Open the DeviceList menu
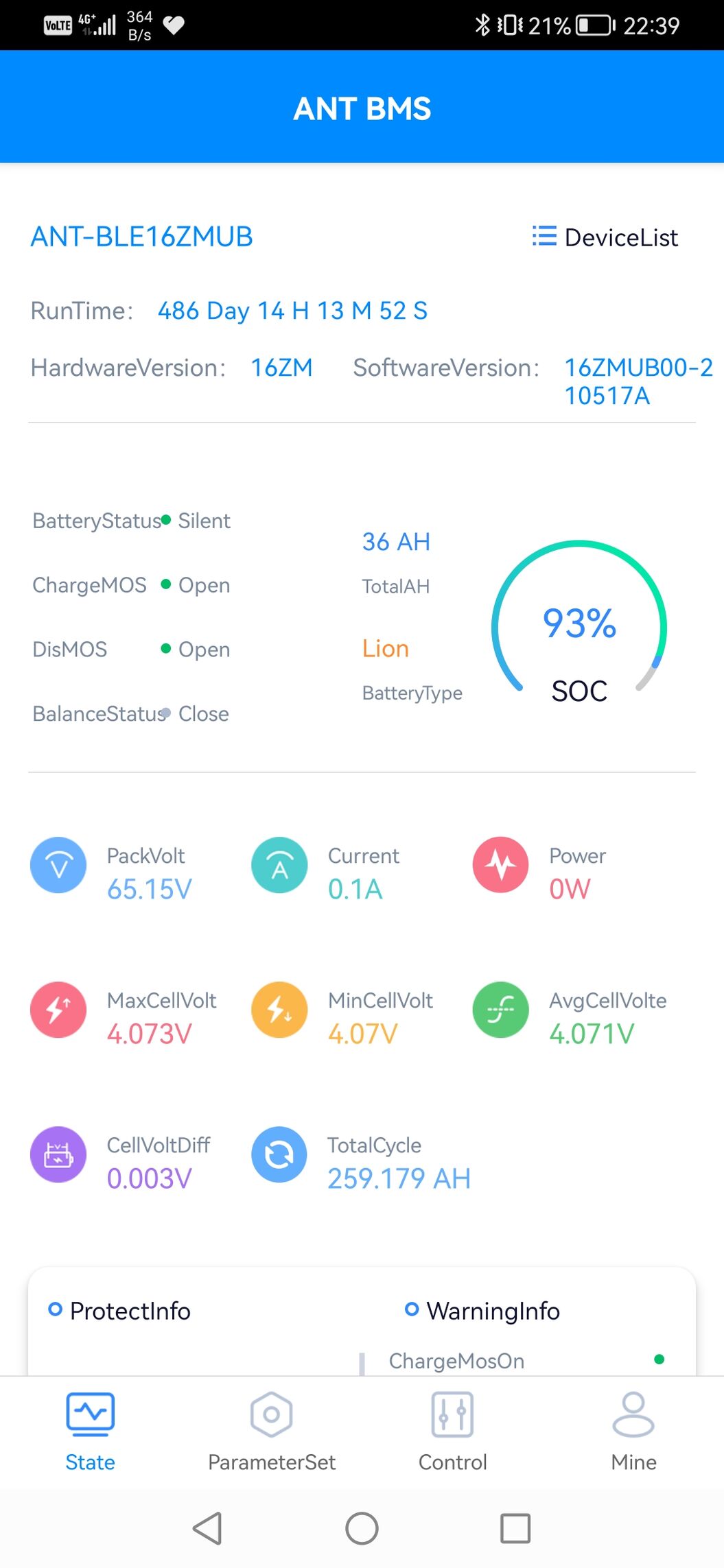 (605, 237)
